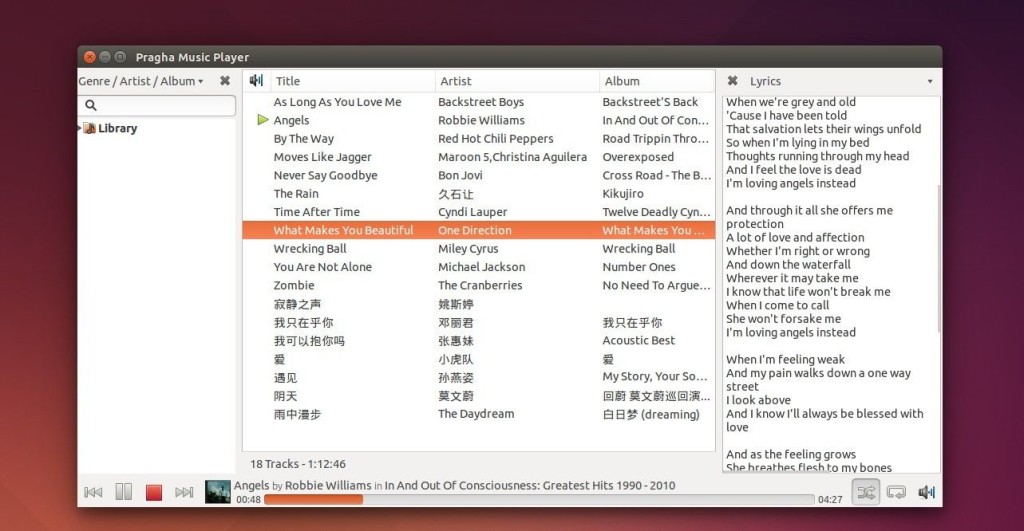1024x531 pixels.
Task: Select the track Never Say Goodbye
Action: (325, 175)
